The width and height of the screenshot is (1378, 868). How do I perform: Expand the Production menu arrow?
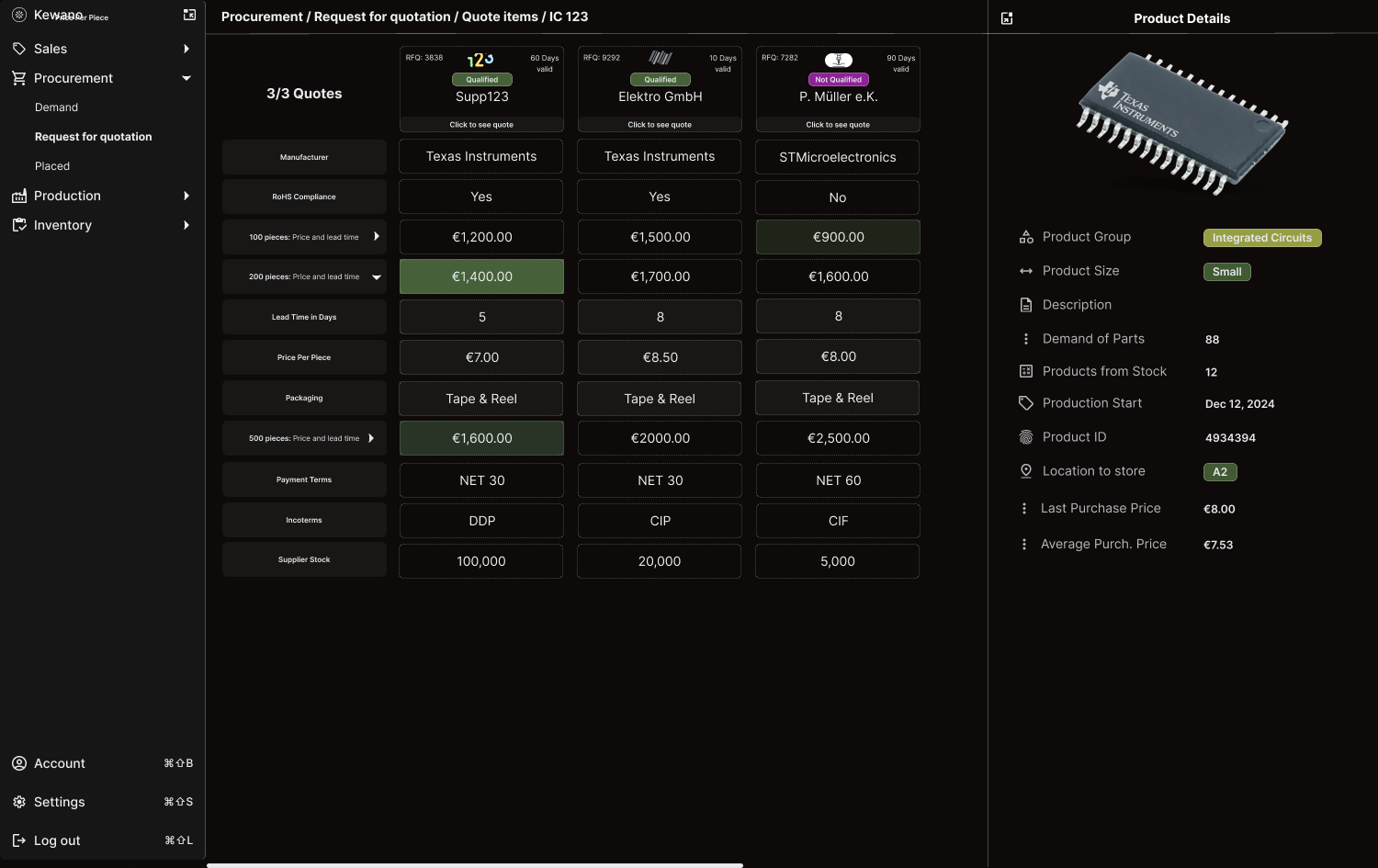[186, 196]
